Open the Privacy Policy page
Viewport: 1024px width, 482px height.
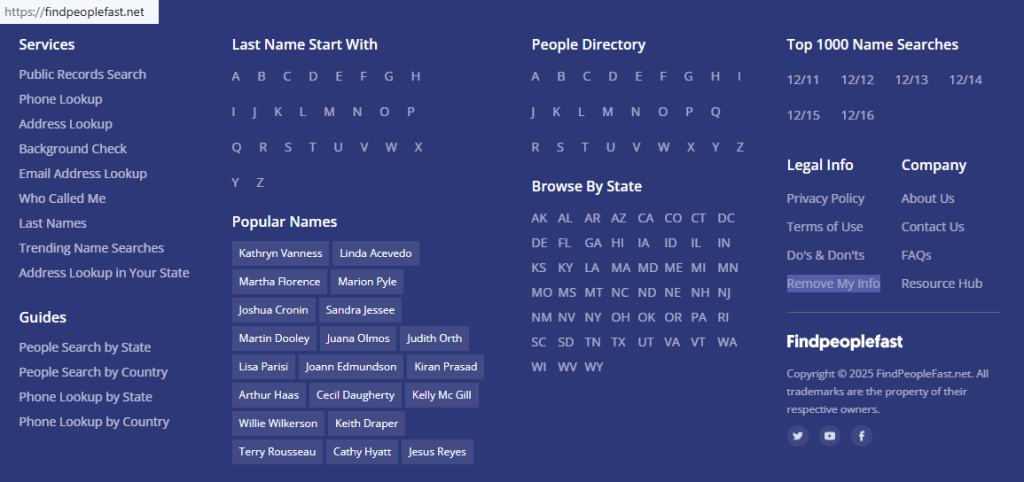tap(825, 199)
